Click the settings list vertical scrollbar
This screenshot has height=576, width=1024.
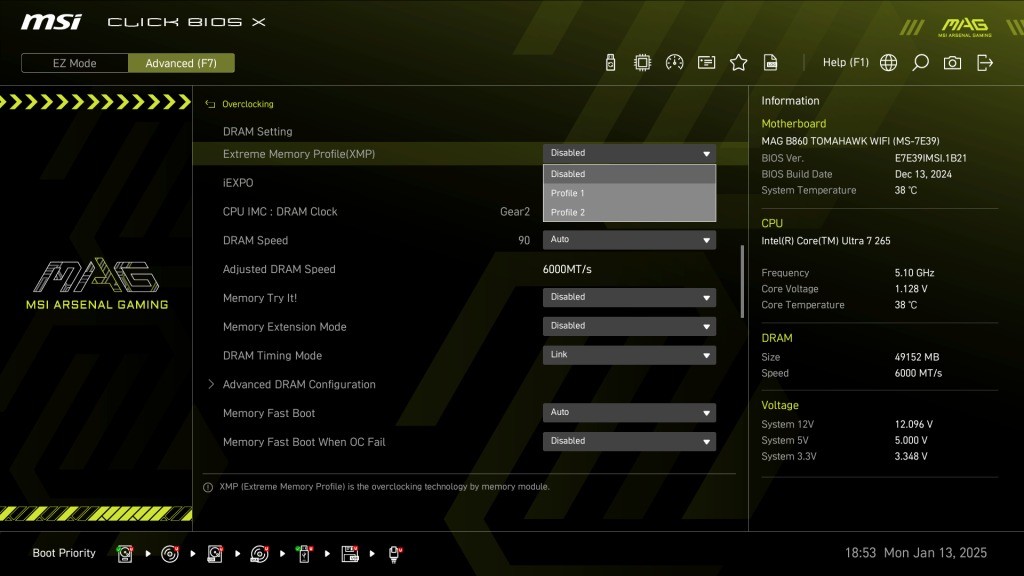point(742,281)
